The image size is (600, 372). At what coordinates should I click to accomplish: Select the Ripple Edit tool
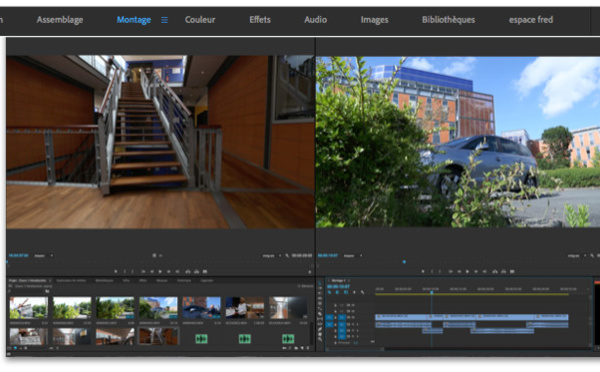(x=320, y=298)
